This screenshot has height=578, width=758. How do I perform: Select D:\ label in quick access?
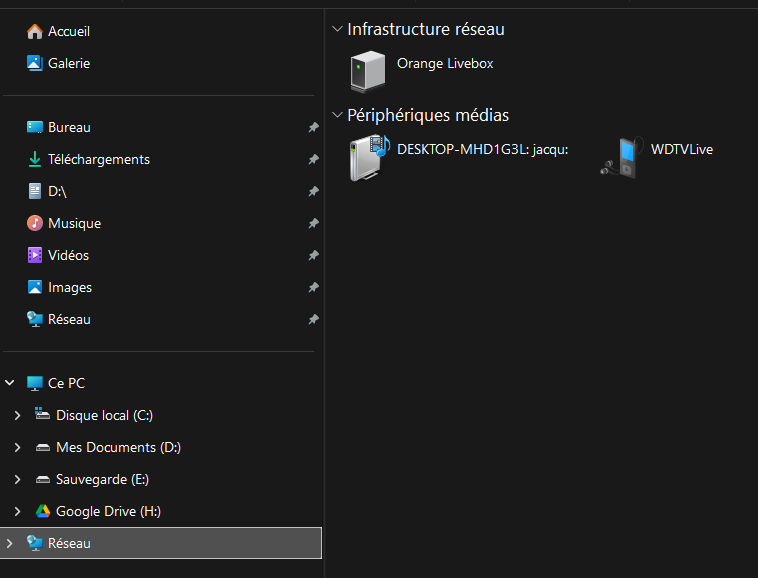[57, 191]
